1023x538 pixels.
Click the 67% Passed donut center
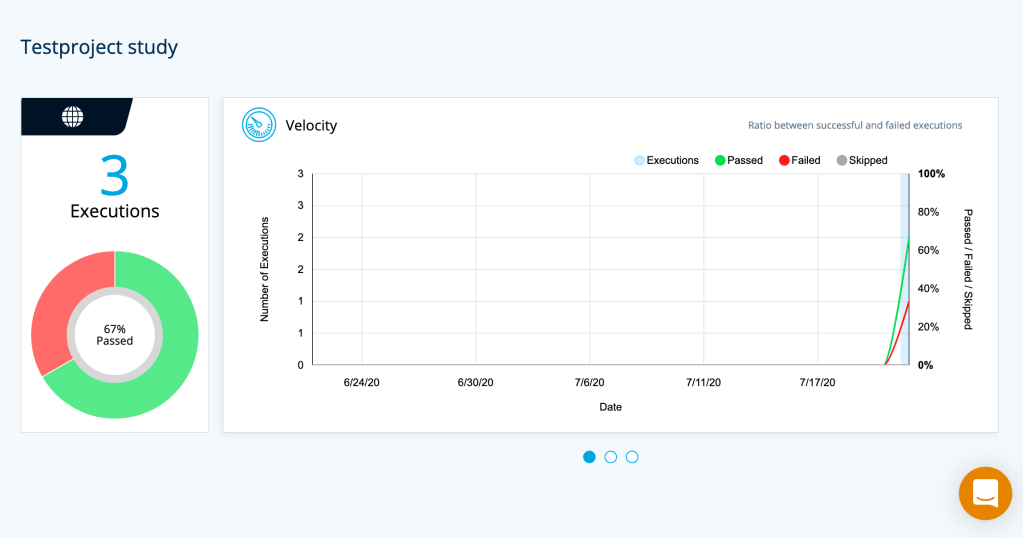[x=115, y=335]
